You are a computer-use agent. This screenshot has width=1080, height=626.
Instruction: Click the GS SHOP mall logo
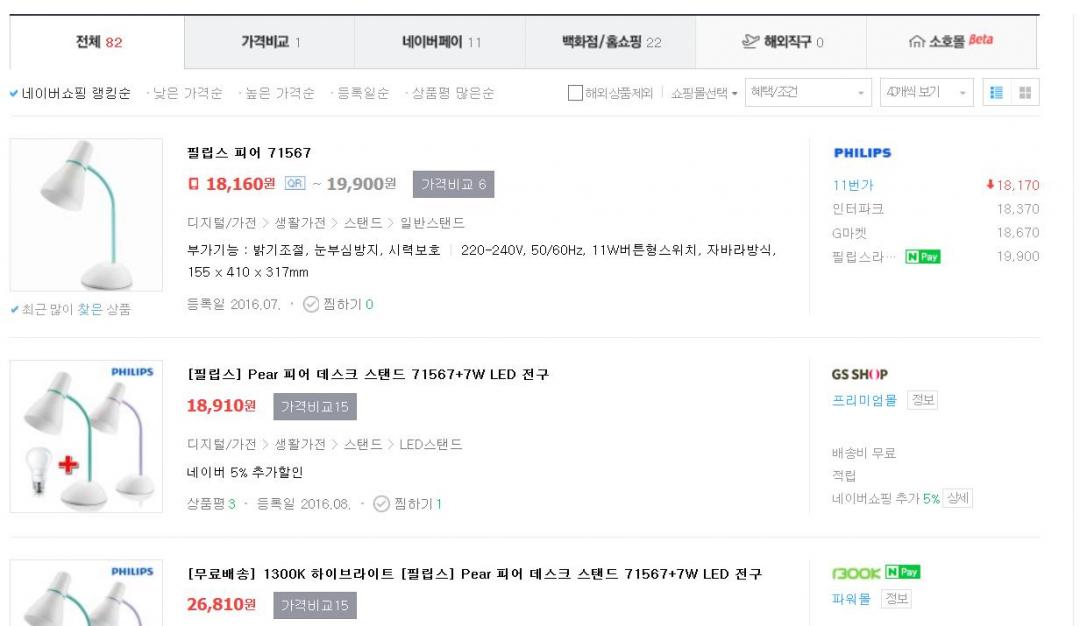tap(859, 375)
